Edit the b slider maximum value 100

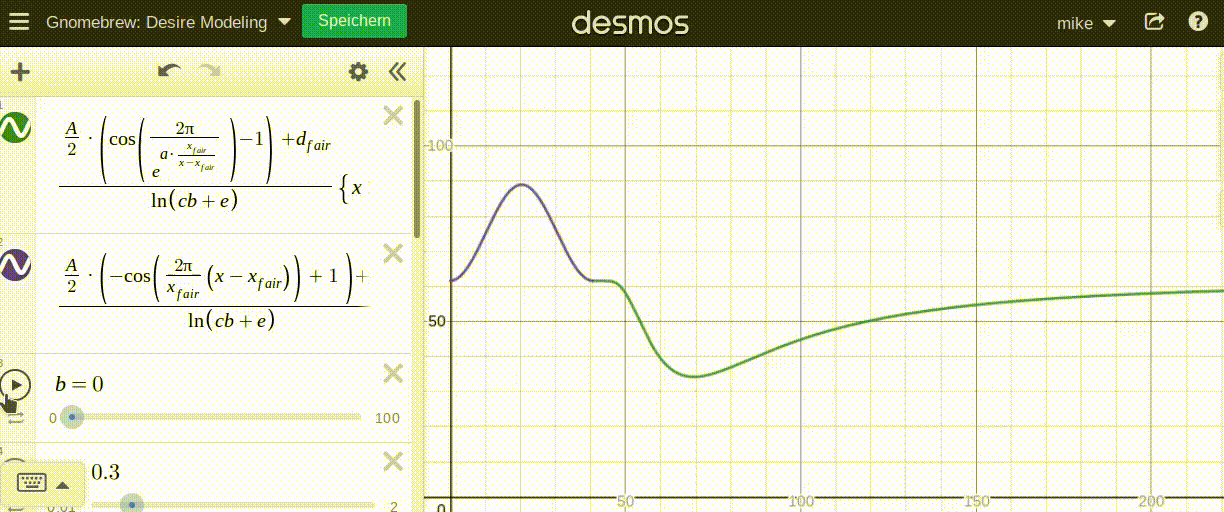pyautogui.click(x=387, y=418)
